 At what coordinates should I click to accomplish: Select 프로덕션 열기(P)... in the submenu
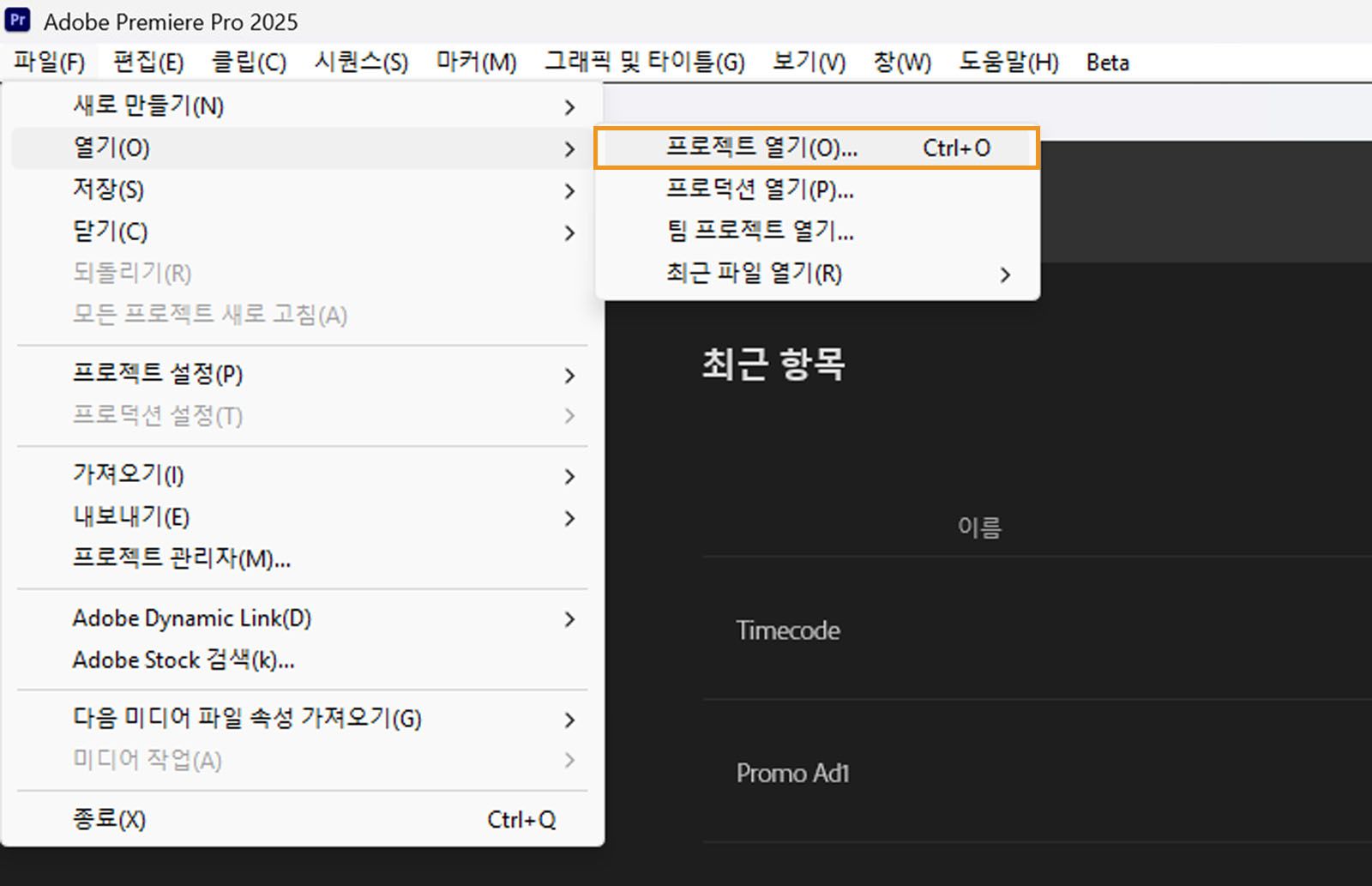(x=816, y=190)
